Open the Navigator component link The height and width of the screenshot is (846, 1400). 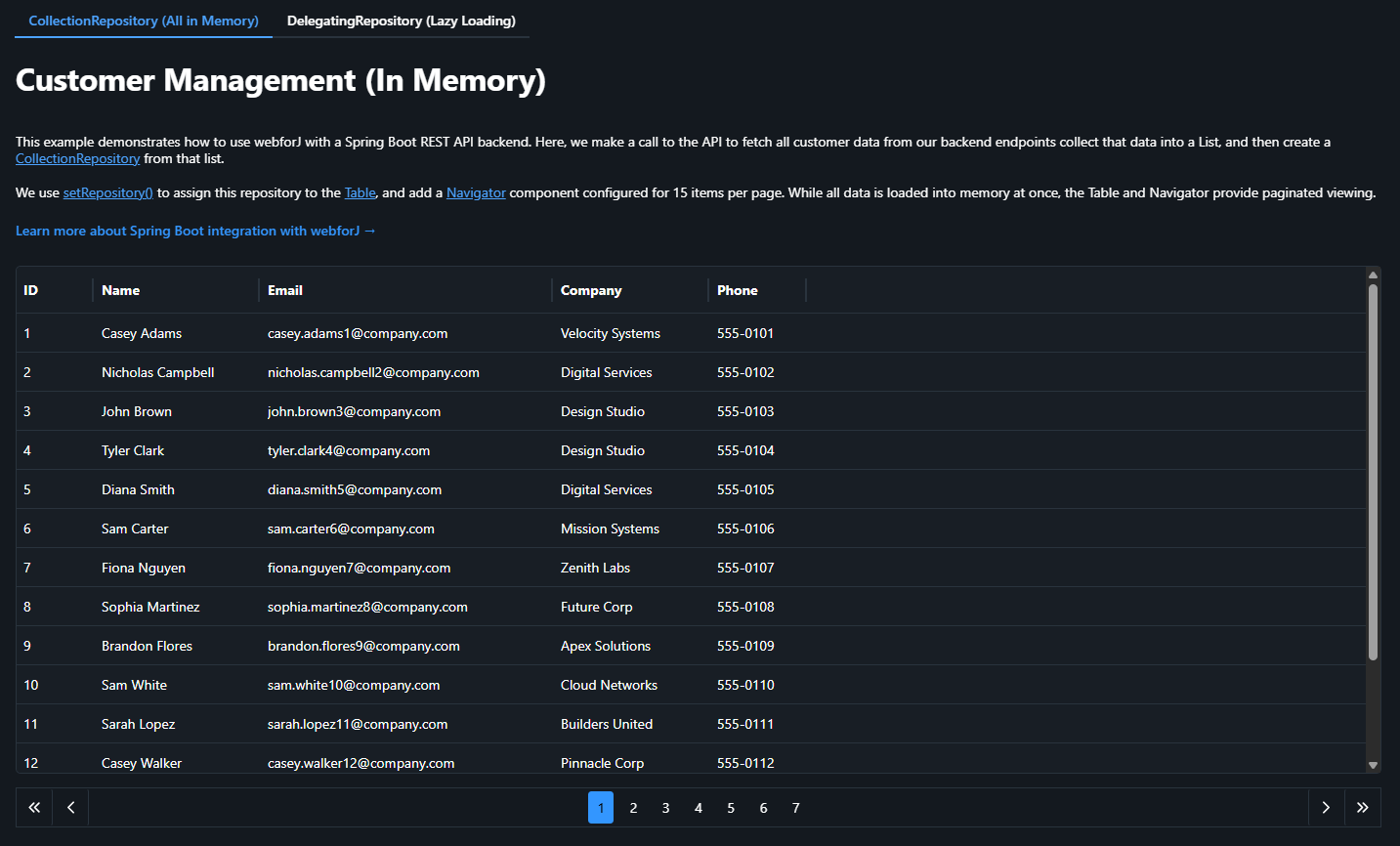coord(476,192)
